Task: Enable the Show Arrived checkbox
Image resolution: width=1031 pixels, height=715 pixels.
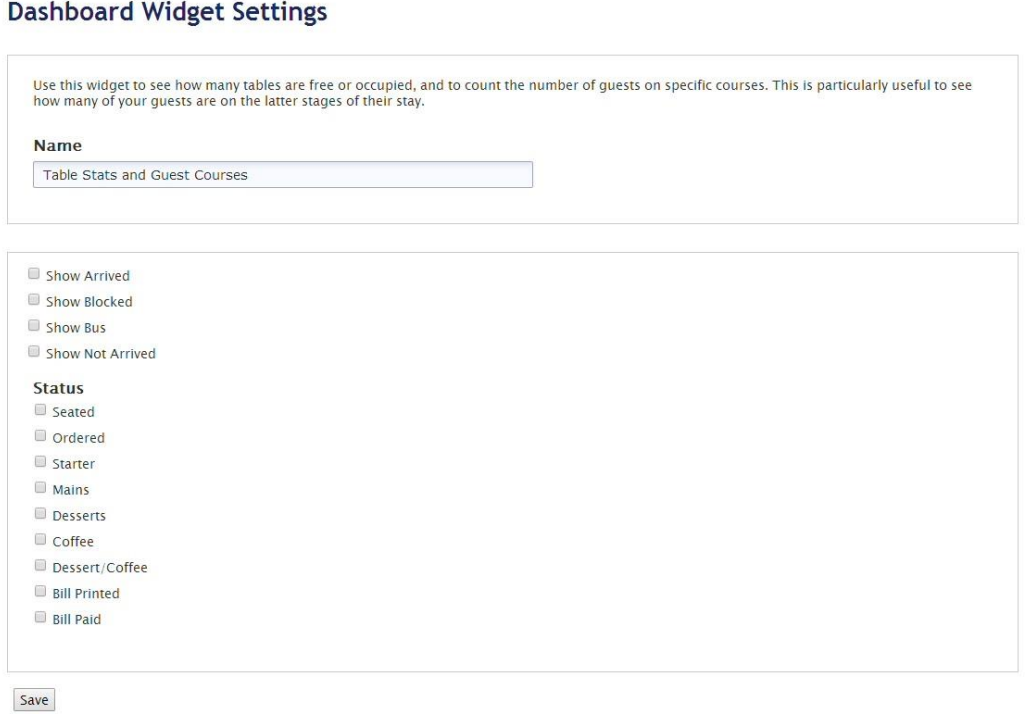Action: tap(34, 274)
